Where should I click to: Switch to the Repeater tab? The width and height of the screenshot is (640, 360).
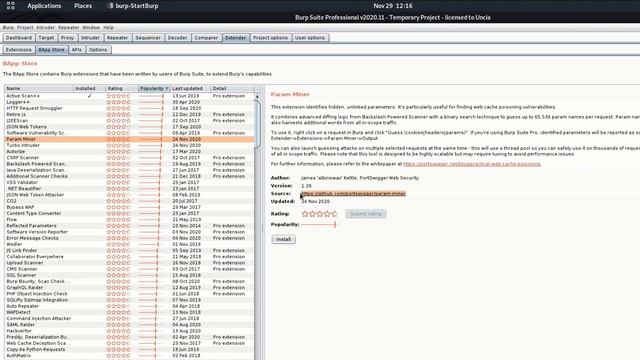pyautogui.click(x=118, y=38)
